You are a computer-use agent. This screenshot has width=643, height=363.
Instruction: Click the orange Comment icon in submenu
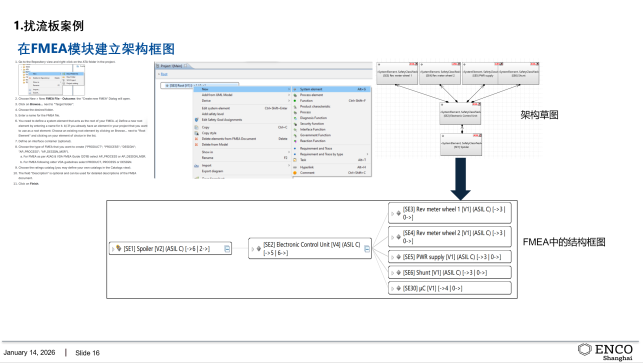coord(295,173)
